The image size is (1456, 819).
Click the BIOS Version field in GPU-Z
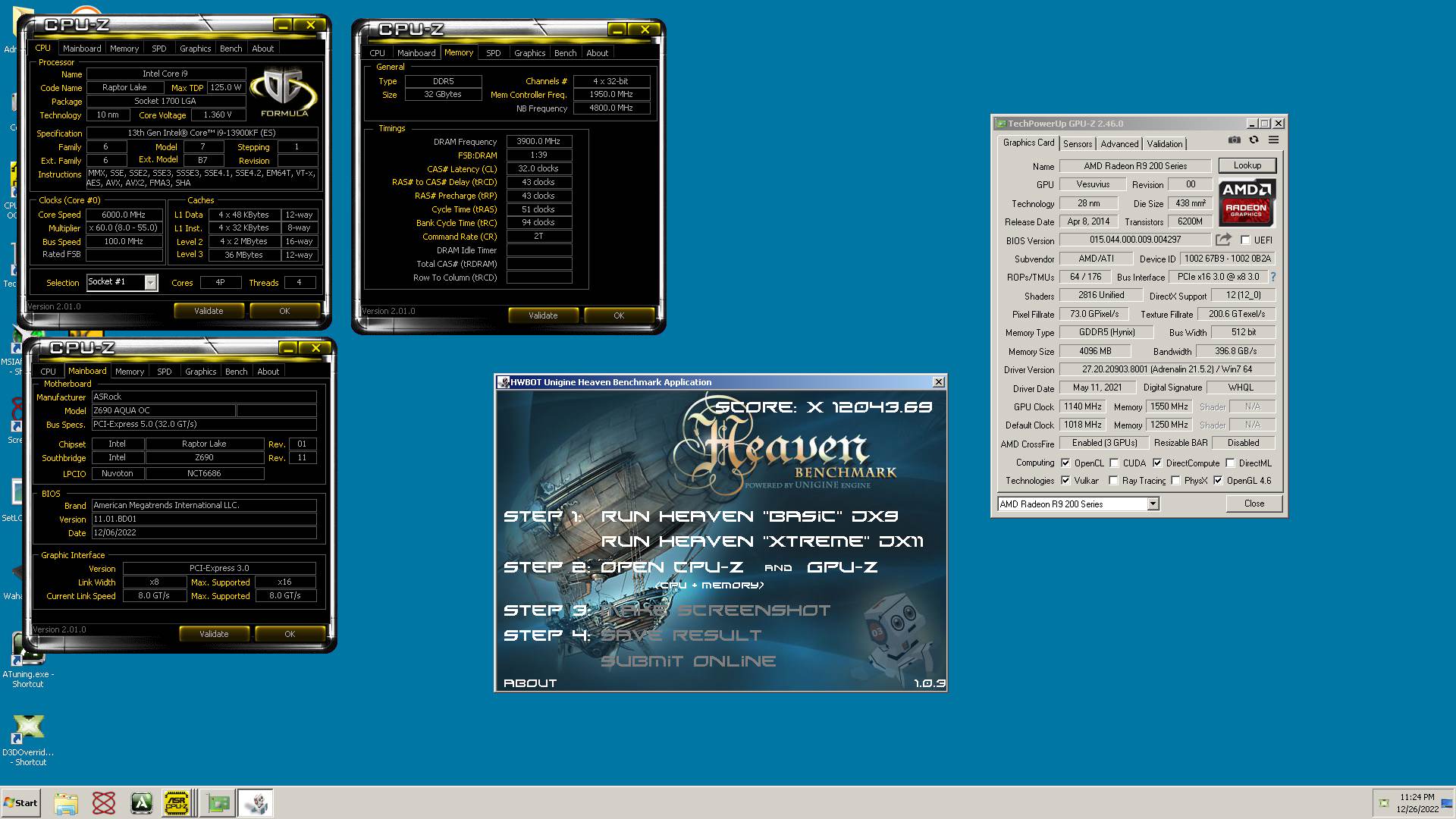coord(1135,240)
